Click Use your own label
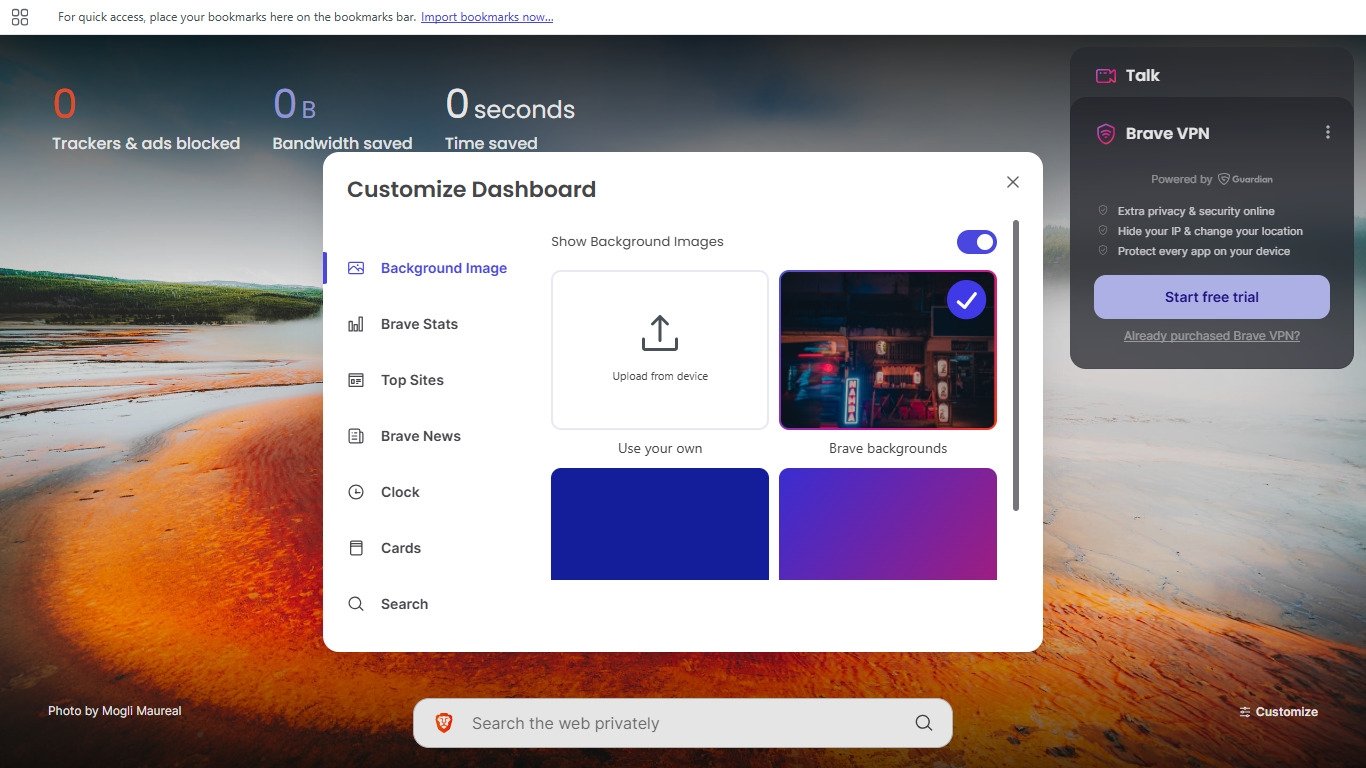The height and width of the screenshot is (768, 1366). [660, 448]
